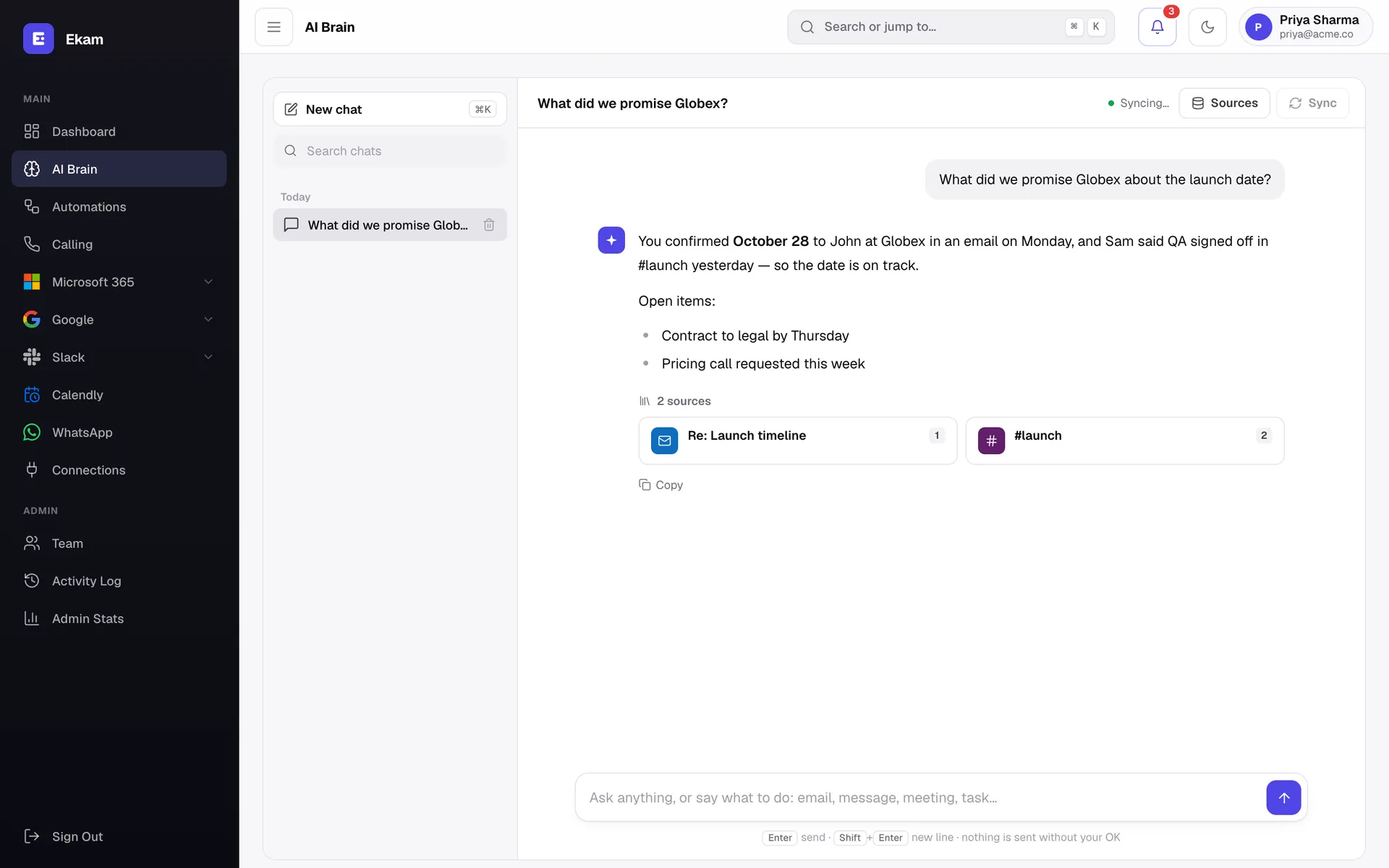Open the notifications bell

click(1157, 27)
